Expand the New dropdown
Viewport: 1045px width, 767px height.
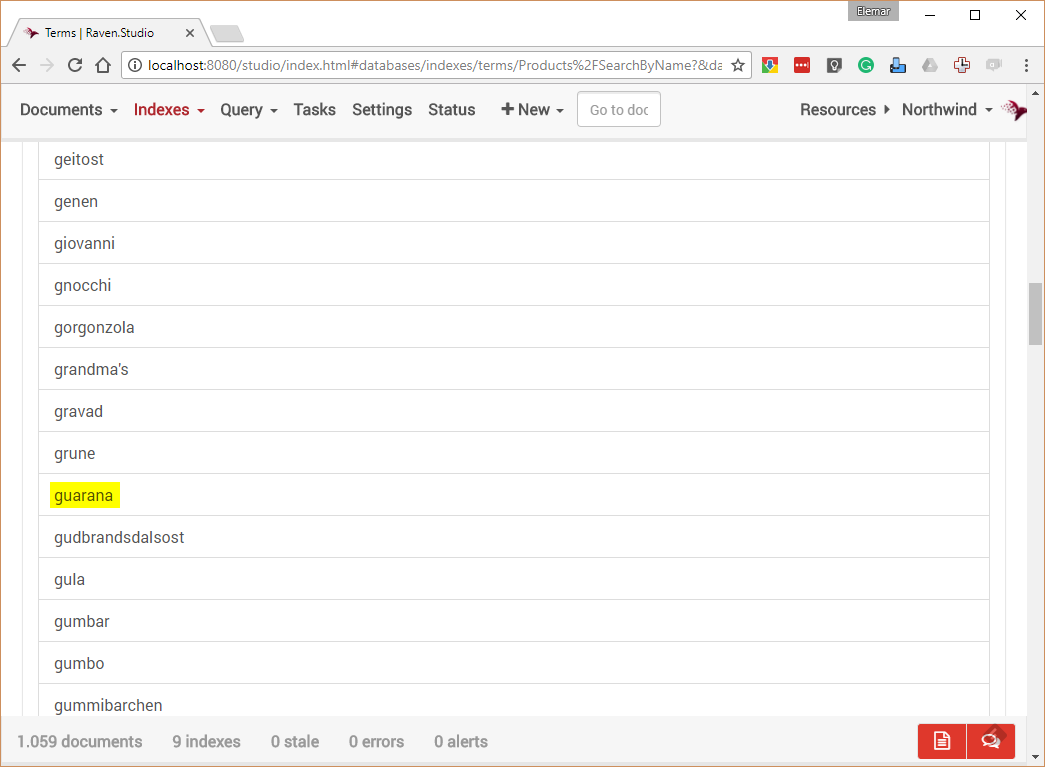pyautogui.click(x=532, y=110)
